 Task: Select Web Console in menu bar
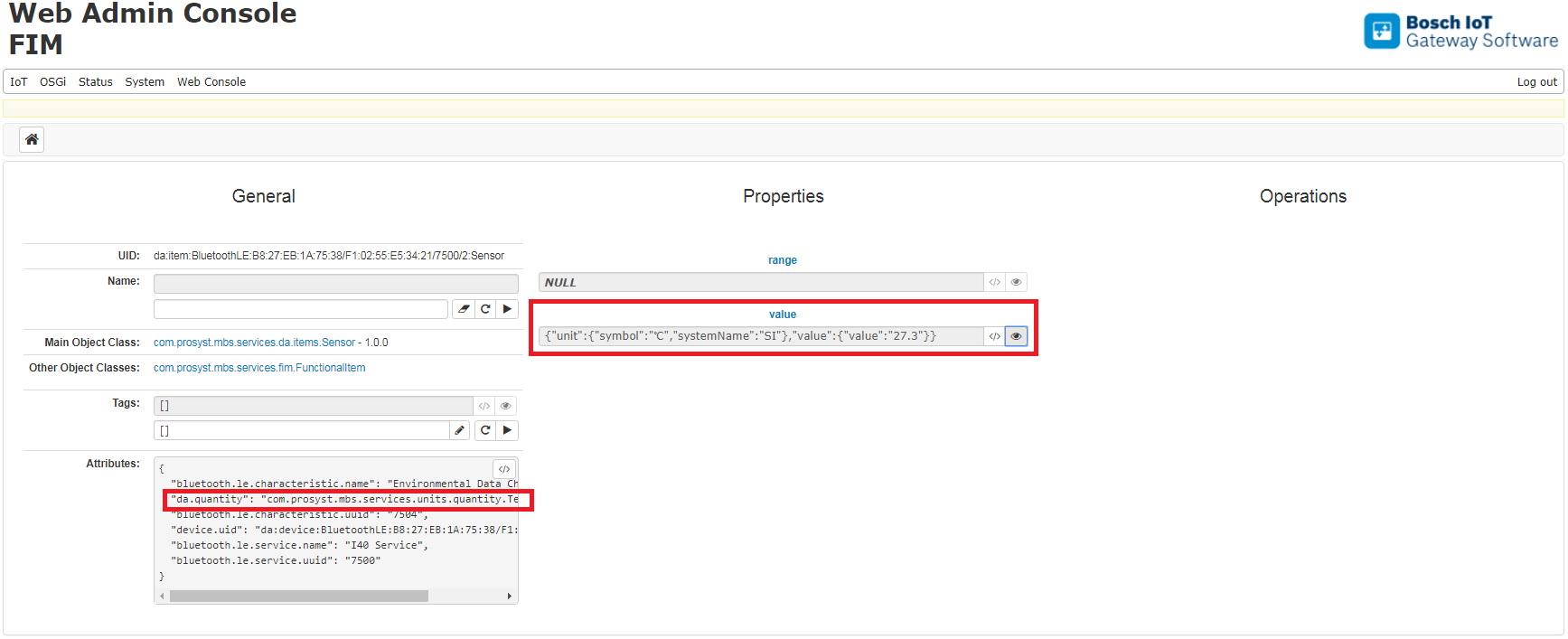[x=211, y=82]
